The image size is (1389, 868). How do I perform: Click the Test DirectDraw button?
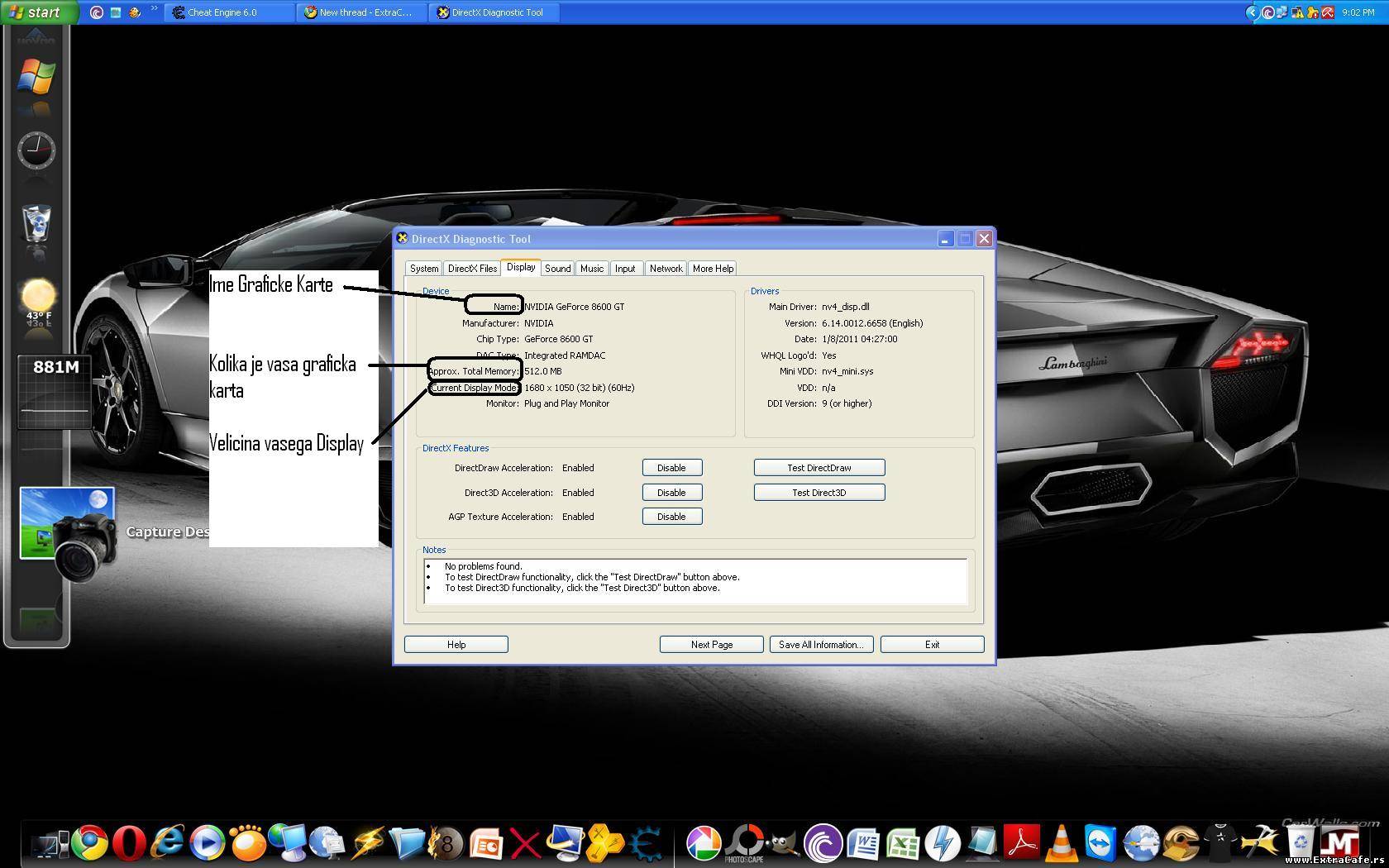click(x=819, y=468)
